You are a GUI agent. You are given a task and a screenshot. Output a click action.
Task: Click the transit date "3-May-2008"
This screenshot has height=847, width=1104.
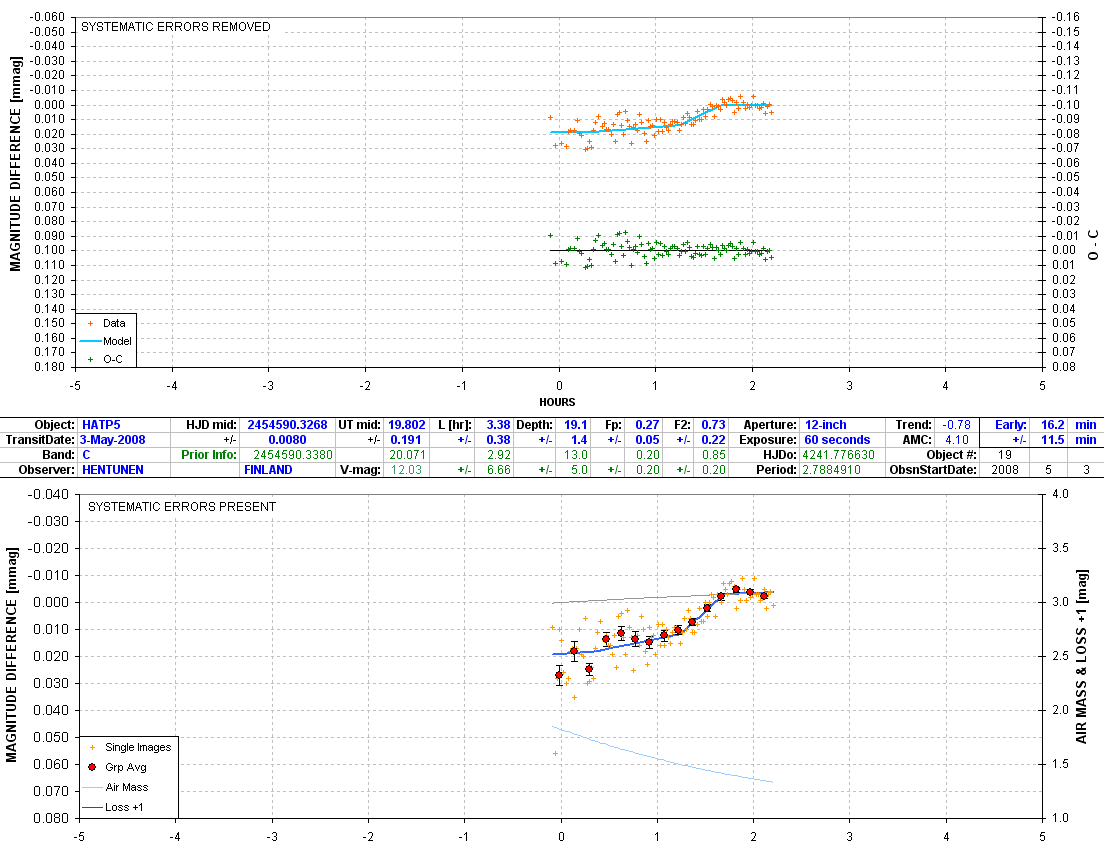coord(113,440)
